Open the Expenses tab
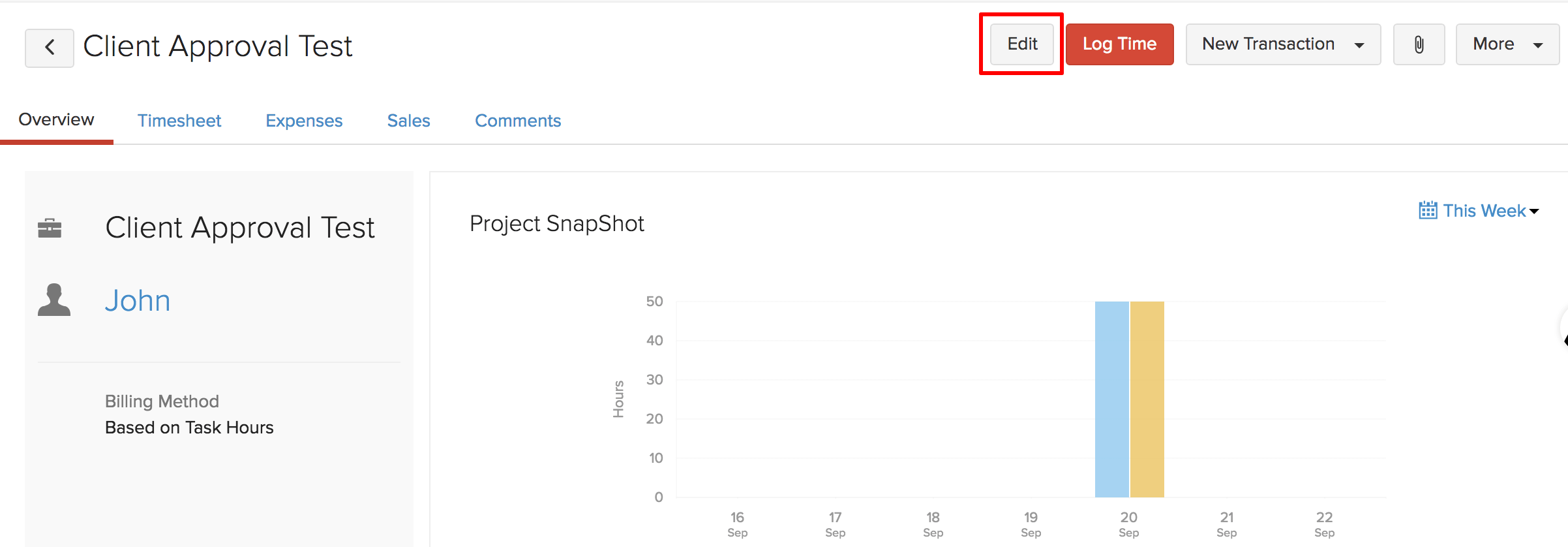Image resolution: width=1568 pixels, height=547 pixels. click(x=304, y=121)
